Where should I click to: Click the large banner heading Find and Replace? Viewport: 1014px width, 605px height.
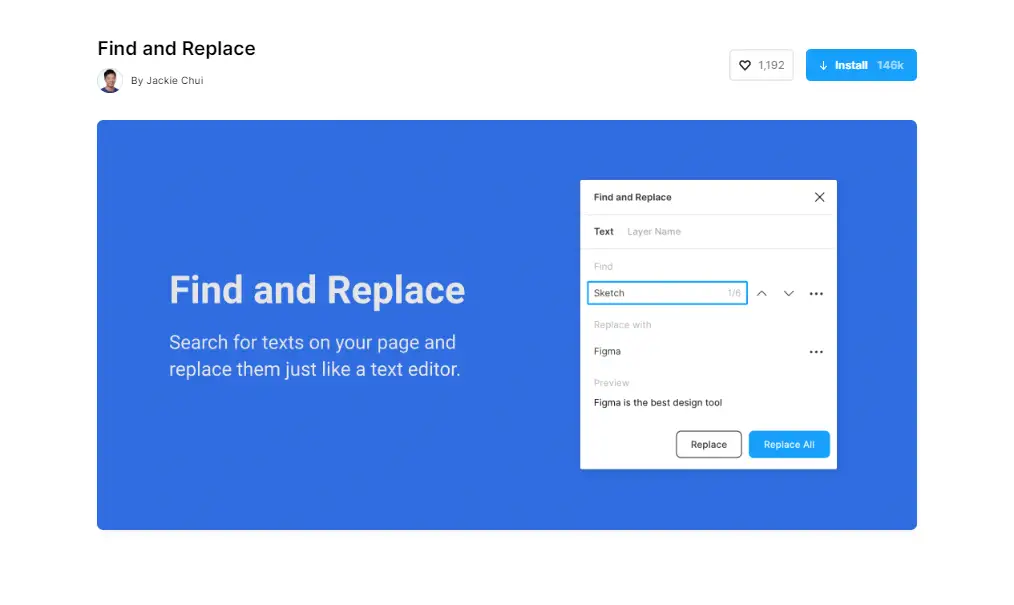click(x=317, y=290)
